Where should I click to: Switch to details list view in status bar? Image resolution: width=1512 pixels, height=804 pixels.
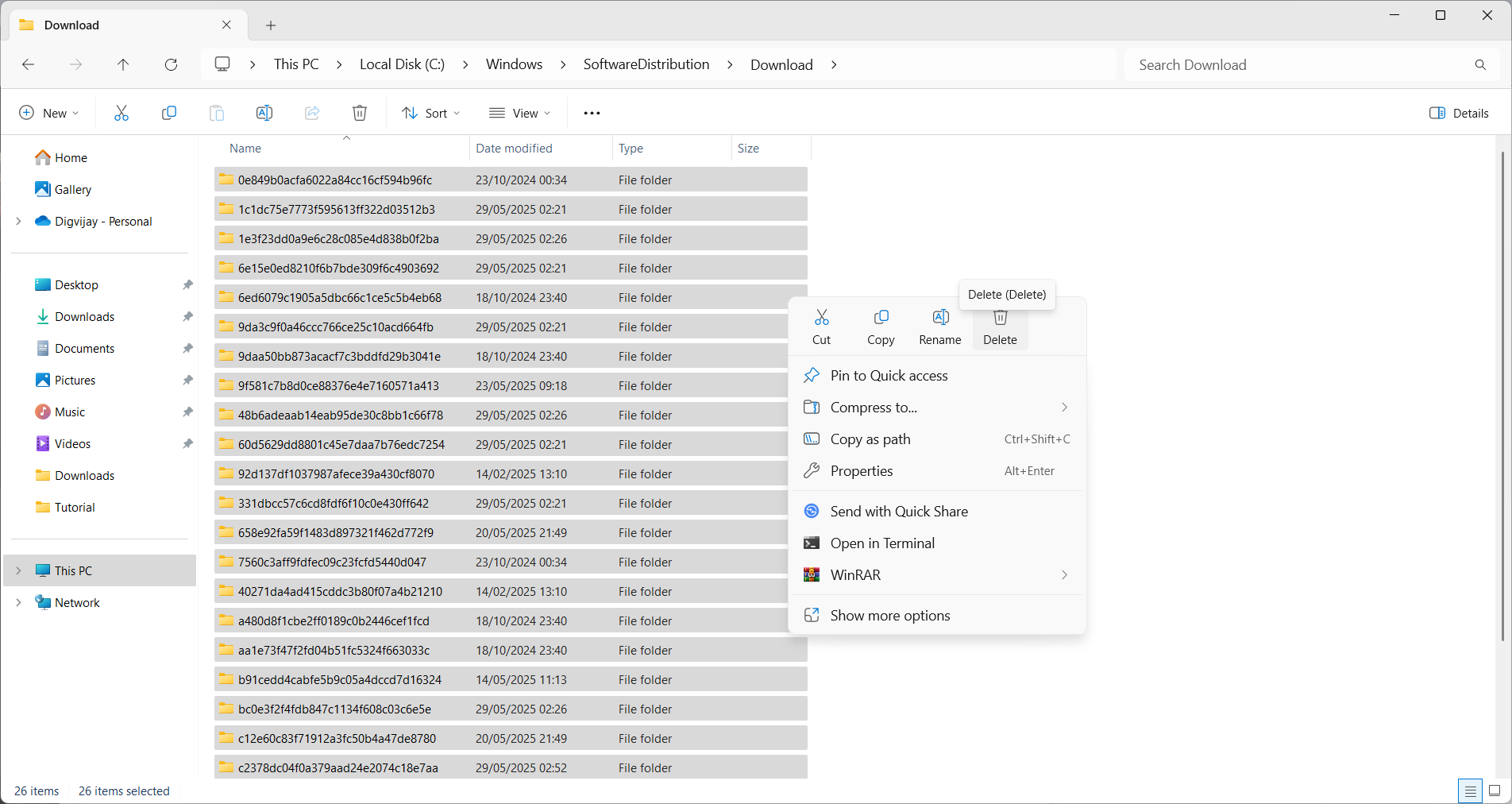click(1470, 790)
